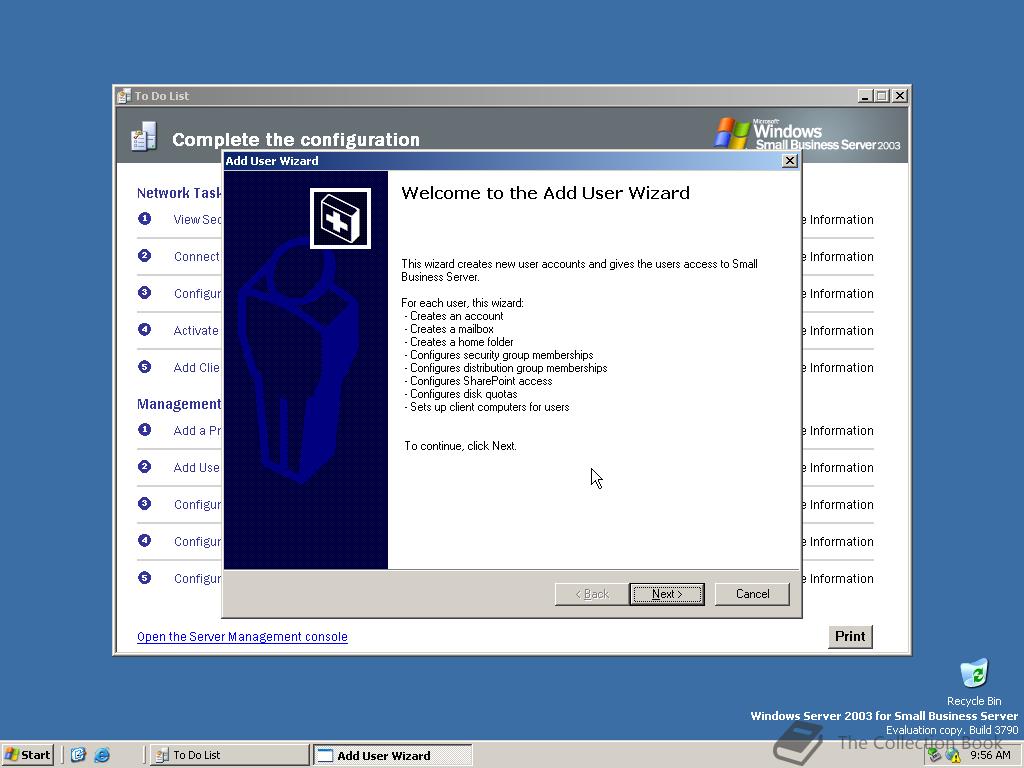
Task: Select Network Tasks step 1 bullet
Action: pyautogui.click(x=144, y=219)
